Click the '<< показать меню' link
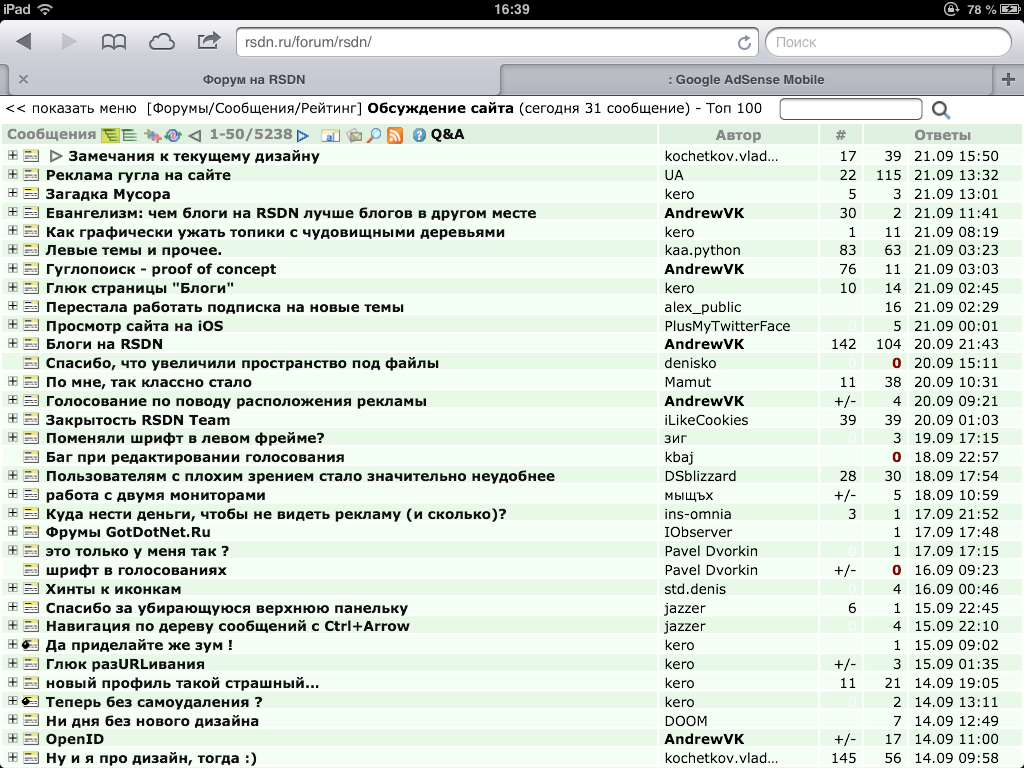This screenshot has height=768, width=1024. pos(71,108)
